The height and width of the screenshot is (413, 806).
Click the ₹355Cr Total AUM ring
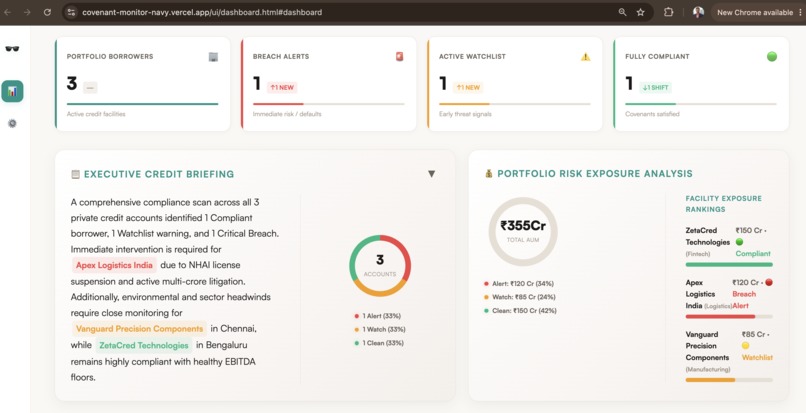coord(523,231)
